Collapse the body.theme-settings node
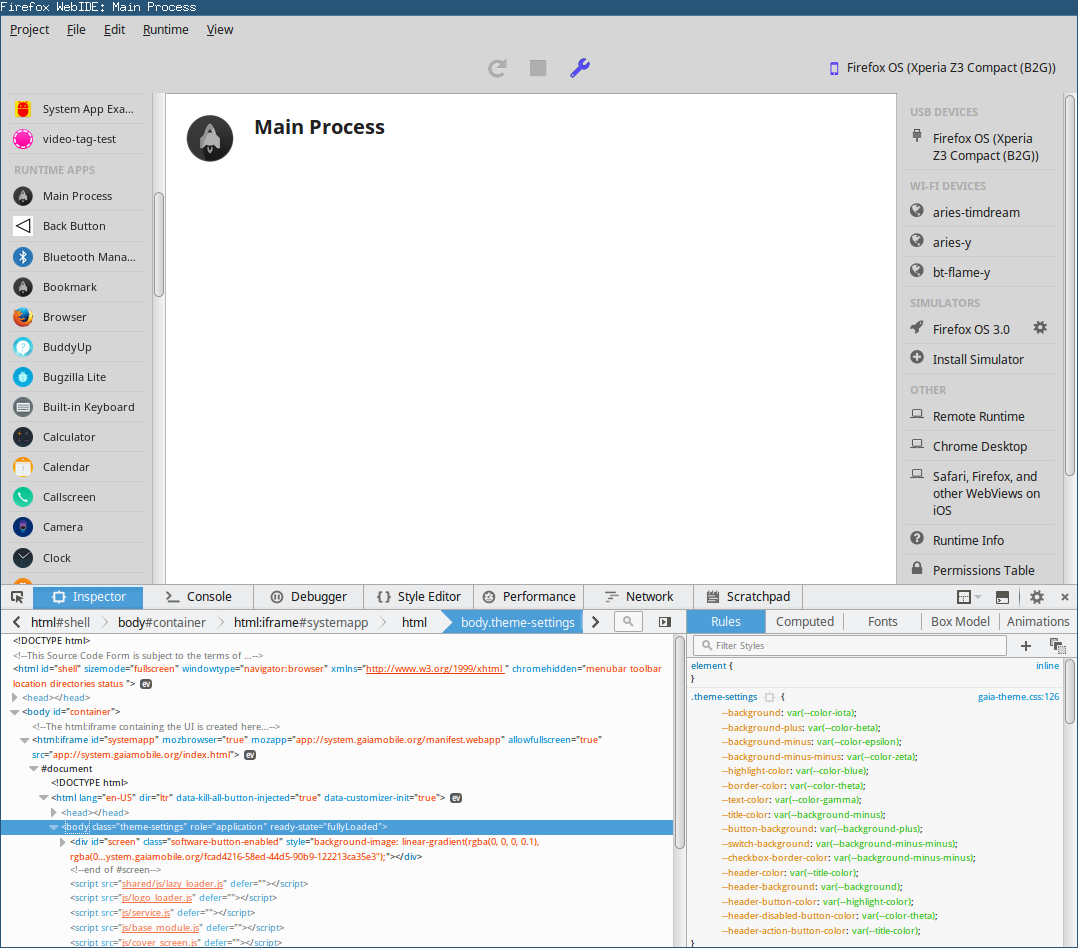The image size is (1078, 948). point(53,827)
